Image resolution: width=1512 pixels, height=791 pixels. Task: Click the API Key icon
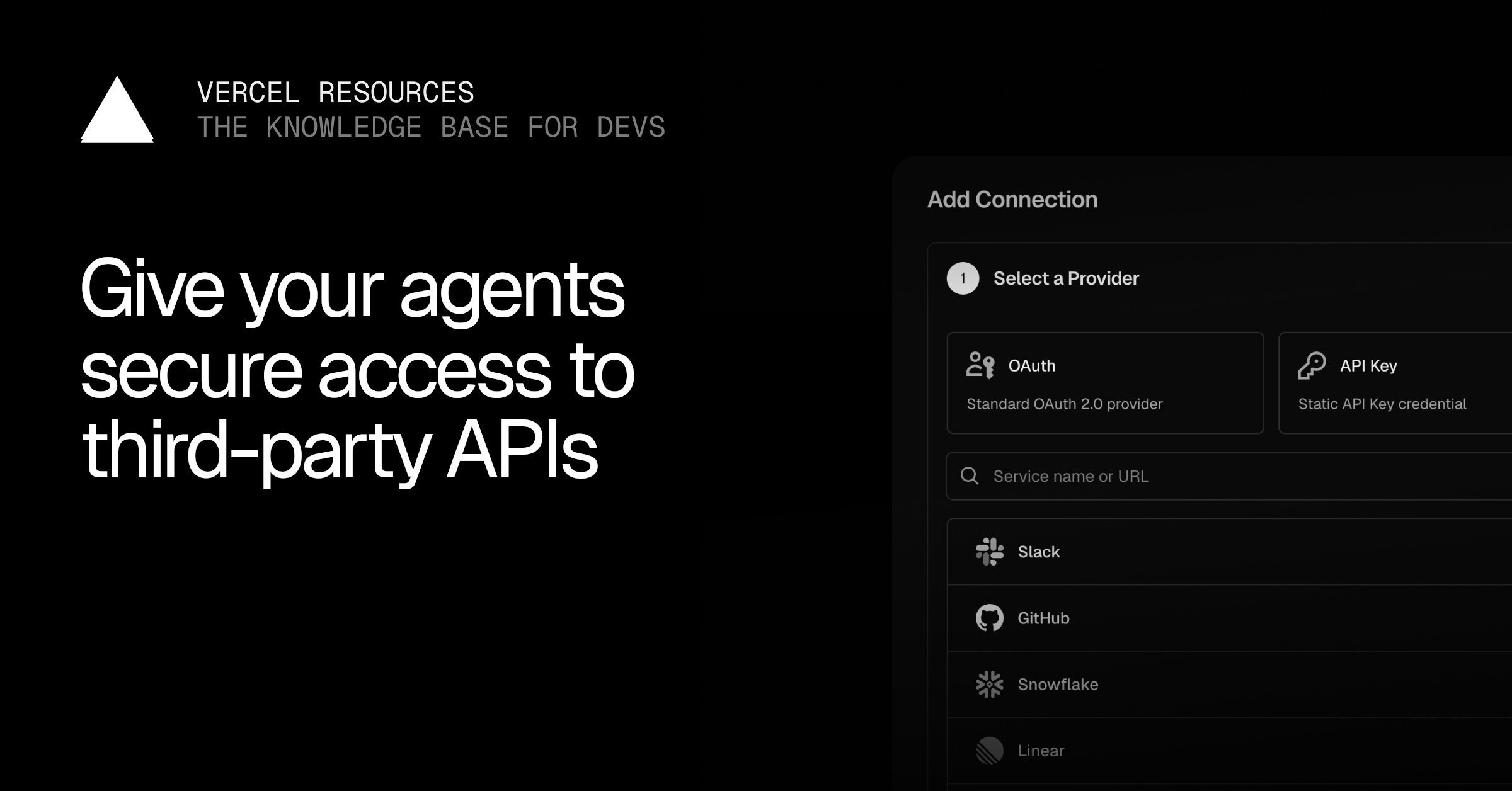pyautogui.click(x=1312, y=365)
